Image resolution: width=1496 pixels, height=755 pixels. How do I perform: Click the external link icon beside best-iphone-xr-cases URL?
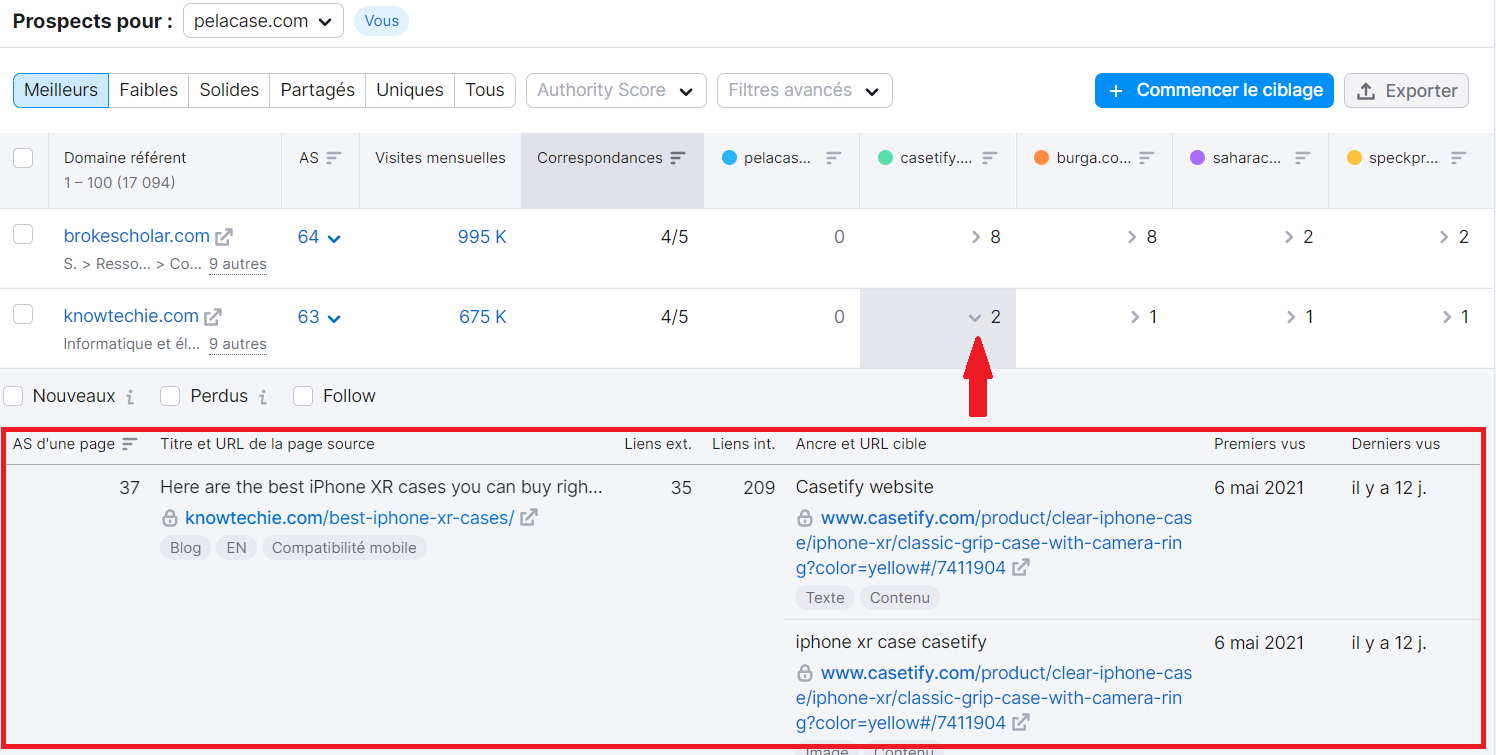[529, 518]
